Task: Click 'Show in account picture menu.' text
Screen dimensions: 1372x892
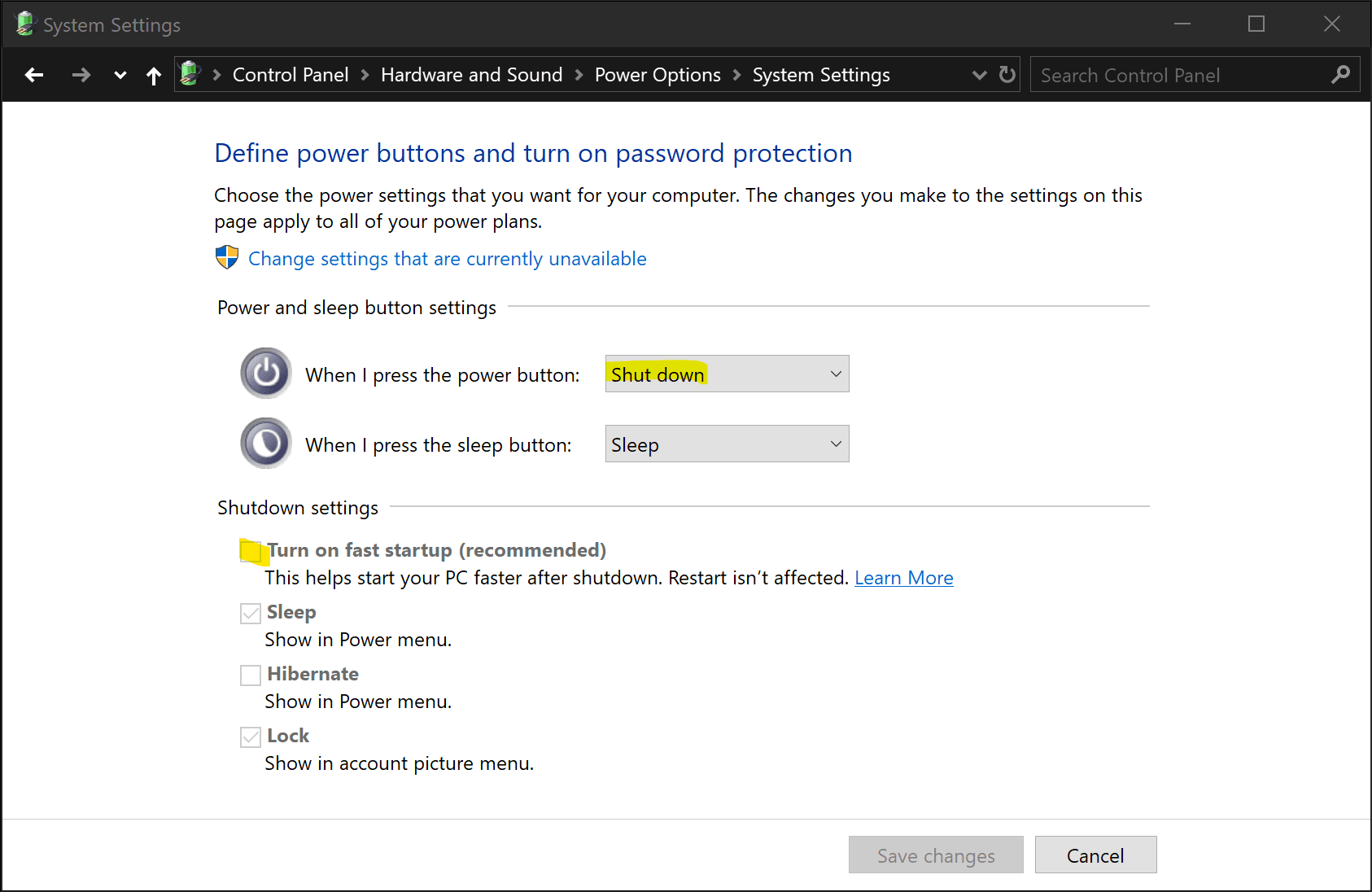Action: coord(400,763)
